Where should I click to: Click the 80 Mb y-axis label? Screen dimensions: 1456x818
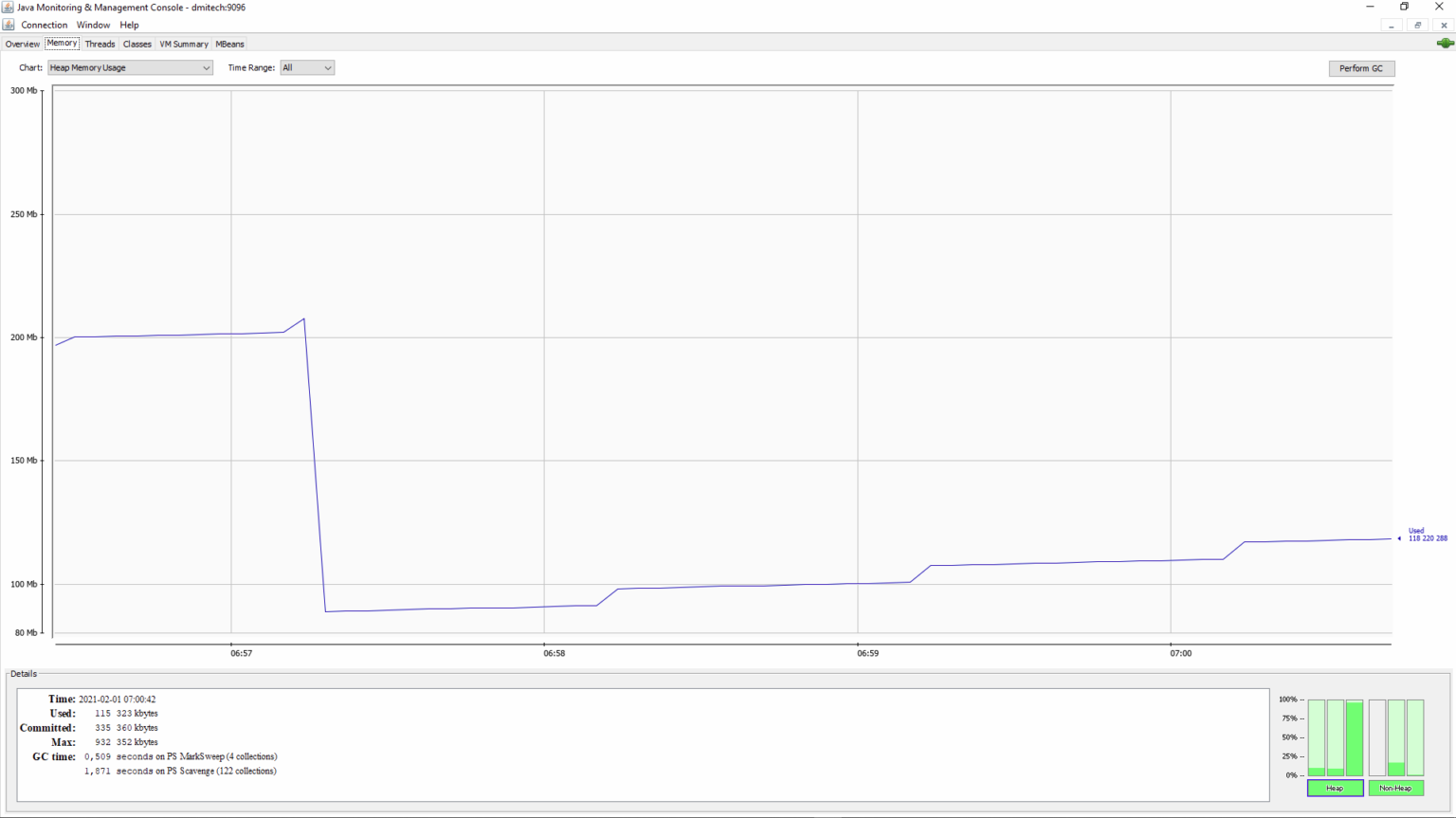click(26, 632)
